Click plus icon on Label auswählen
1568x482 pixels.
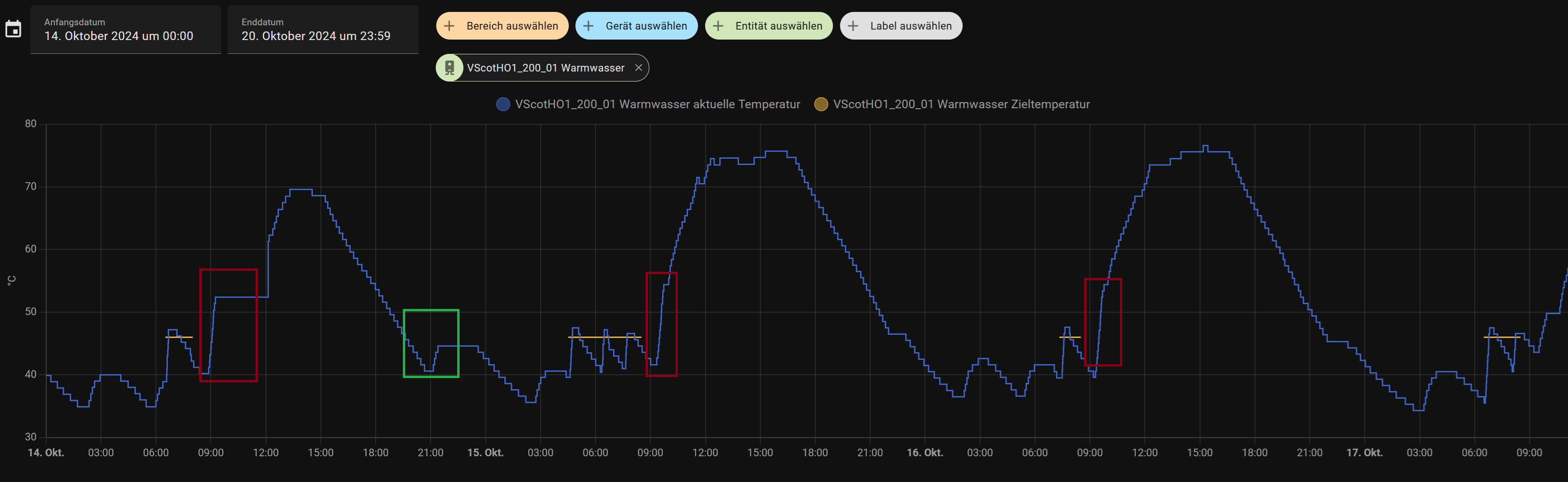click(x=853, y=26)
